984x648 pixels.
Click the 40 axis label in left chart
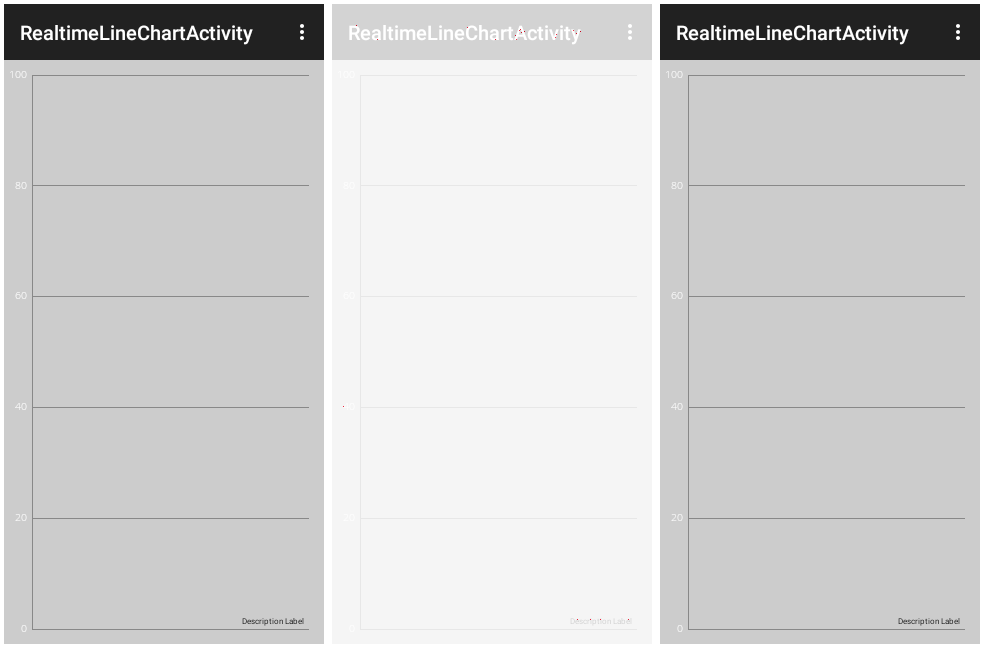(x=21, y=406)
